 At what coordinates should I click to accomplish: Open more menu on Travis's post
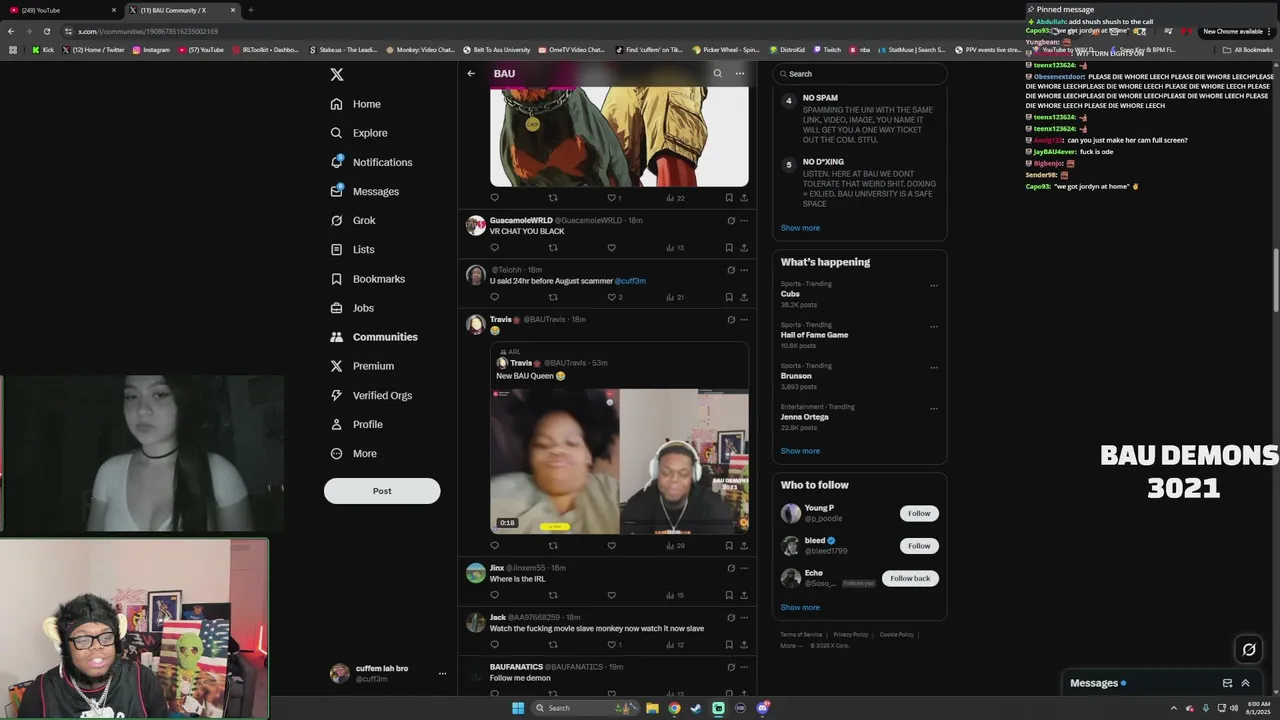pyautogui.click(x=744, y=320)
